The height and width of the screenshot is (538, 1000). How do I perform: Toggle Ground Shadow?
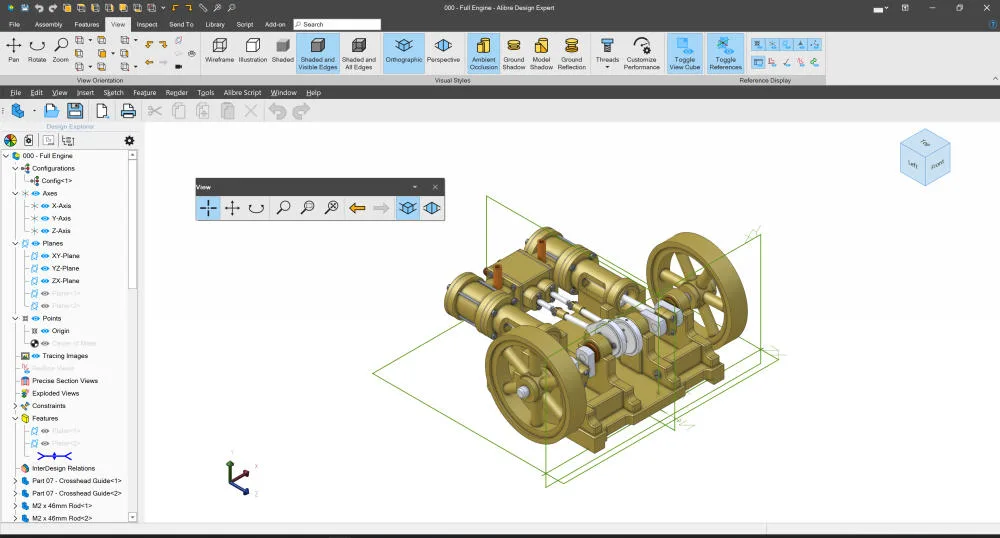[x=513, y=53]
